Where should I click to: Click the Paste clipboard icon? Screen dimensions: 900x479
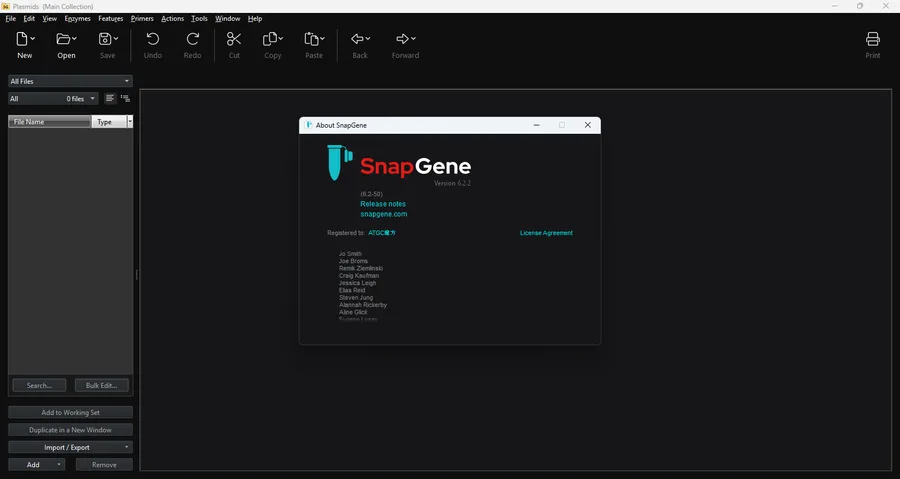point(311,39)
